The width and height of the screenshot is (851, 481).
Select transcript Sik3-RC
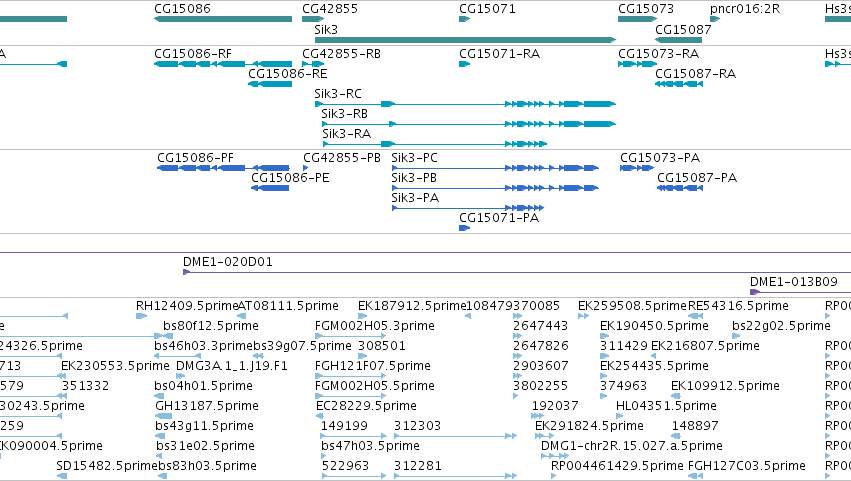pos(338,94)
